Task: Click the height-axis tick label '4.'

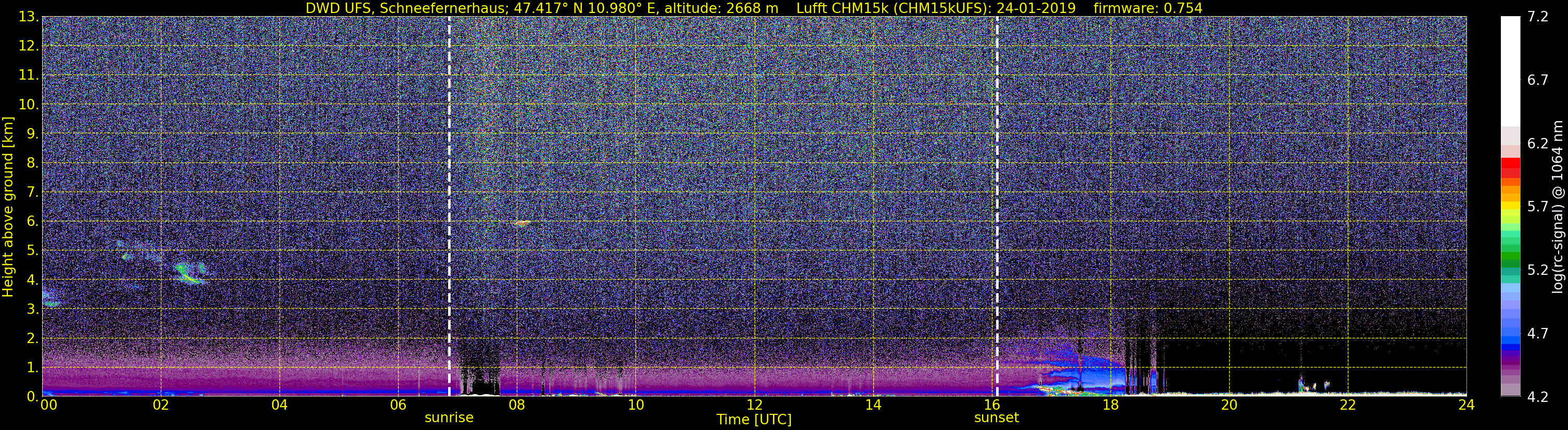Action: [x=33, y=280]
